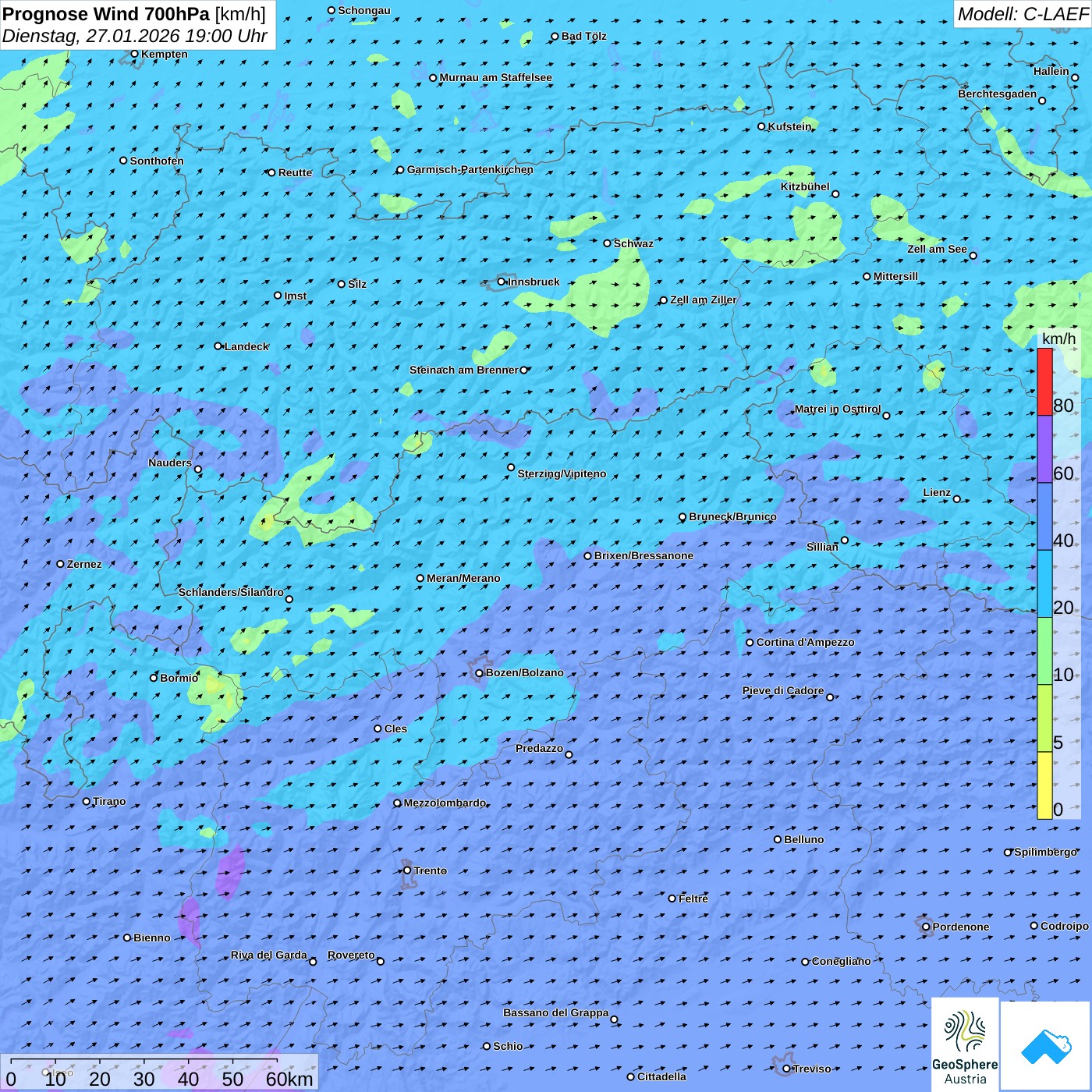Click the Innsbruck city marker
Viewport: 1092px width, 1092px height.
coord(502,282)
